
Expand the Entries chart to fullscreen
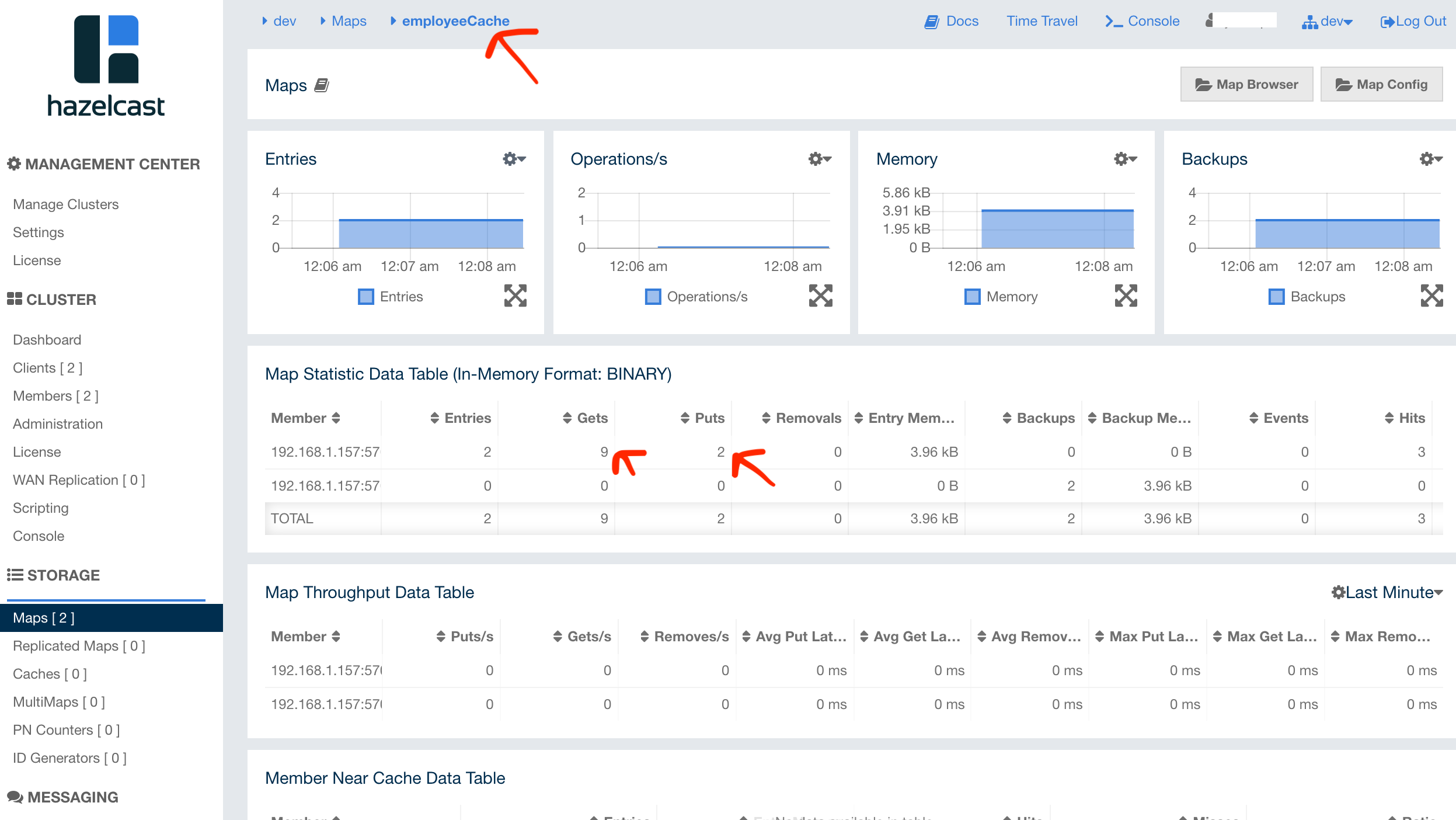pyautogui.click(x=515, y=296)
